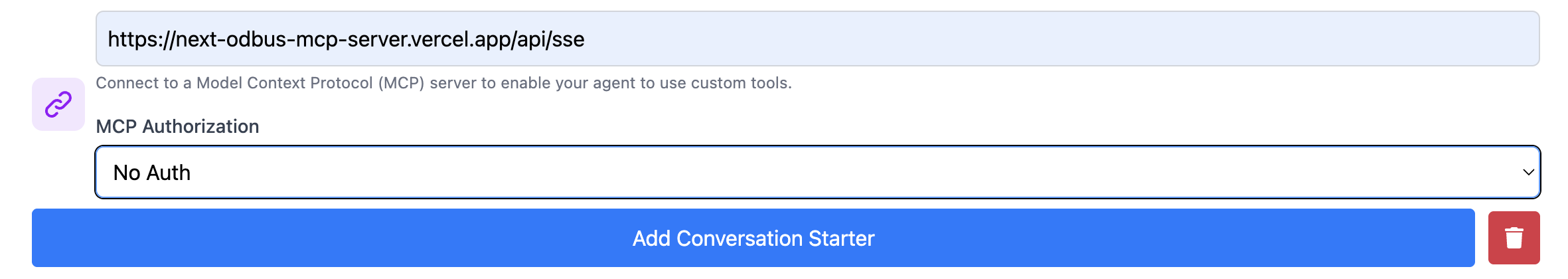The image size is (1568, 279).
Task: Click the Model Context Protocol helper text
Action: [x=443, y=83]
